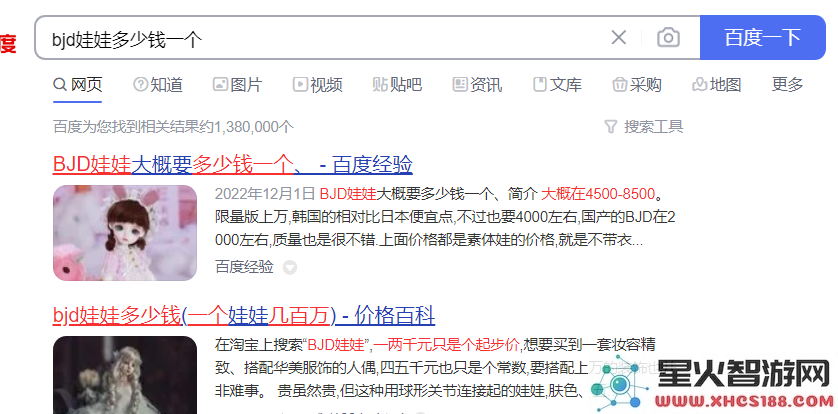Open 搜索工具 filter options
This screenshot has height=414, width=838.
(x=643, y=127)
